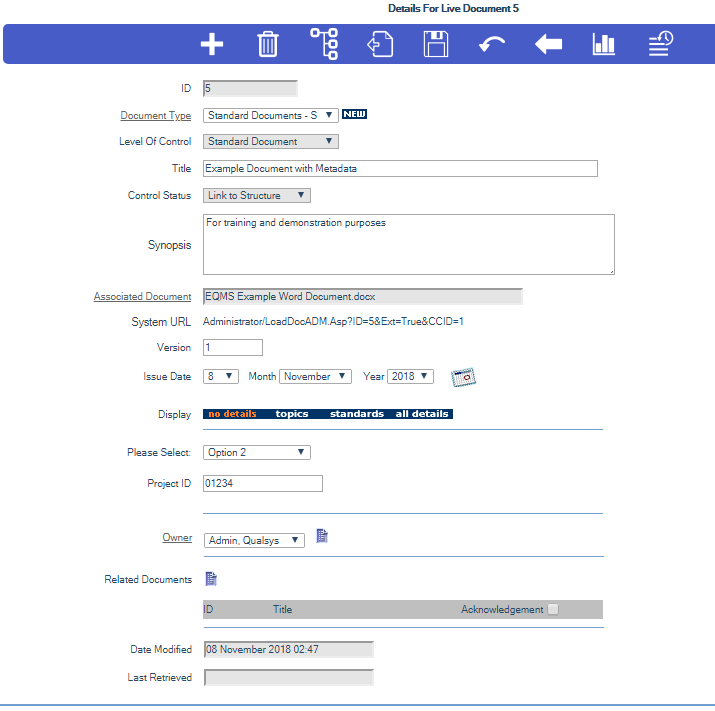Follow the Document Type link
This screenshot has width=715, height=711.
(155, 116)
